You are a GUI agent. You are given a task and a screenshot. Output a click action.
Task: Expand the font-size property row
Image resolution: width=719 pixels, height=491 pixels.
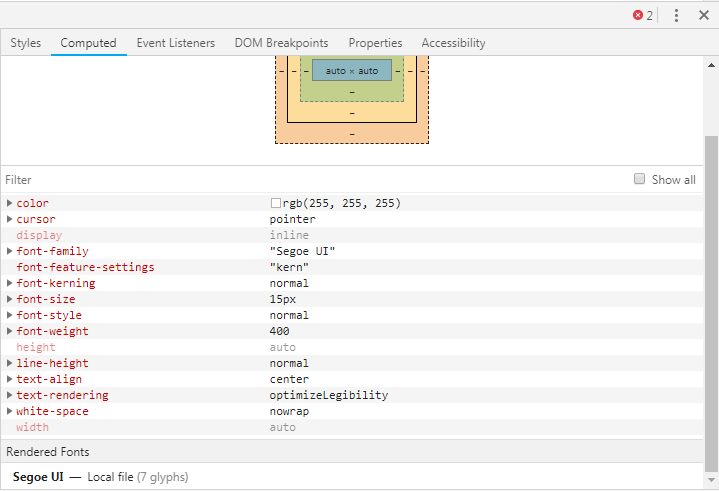coord(10,299)
